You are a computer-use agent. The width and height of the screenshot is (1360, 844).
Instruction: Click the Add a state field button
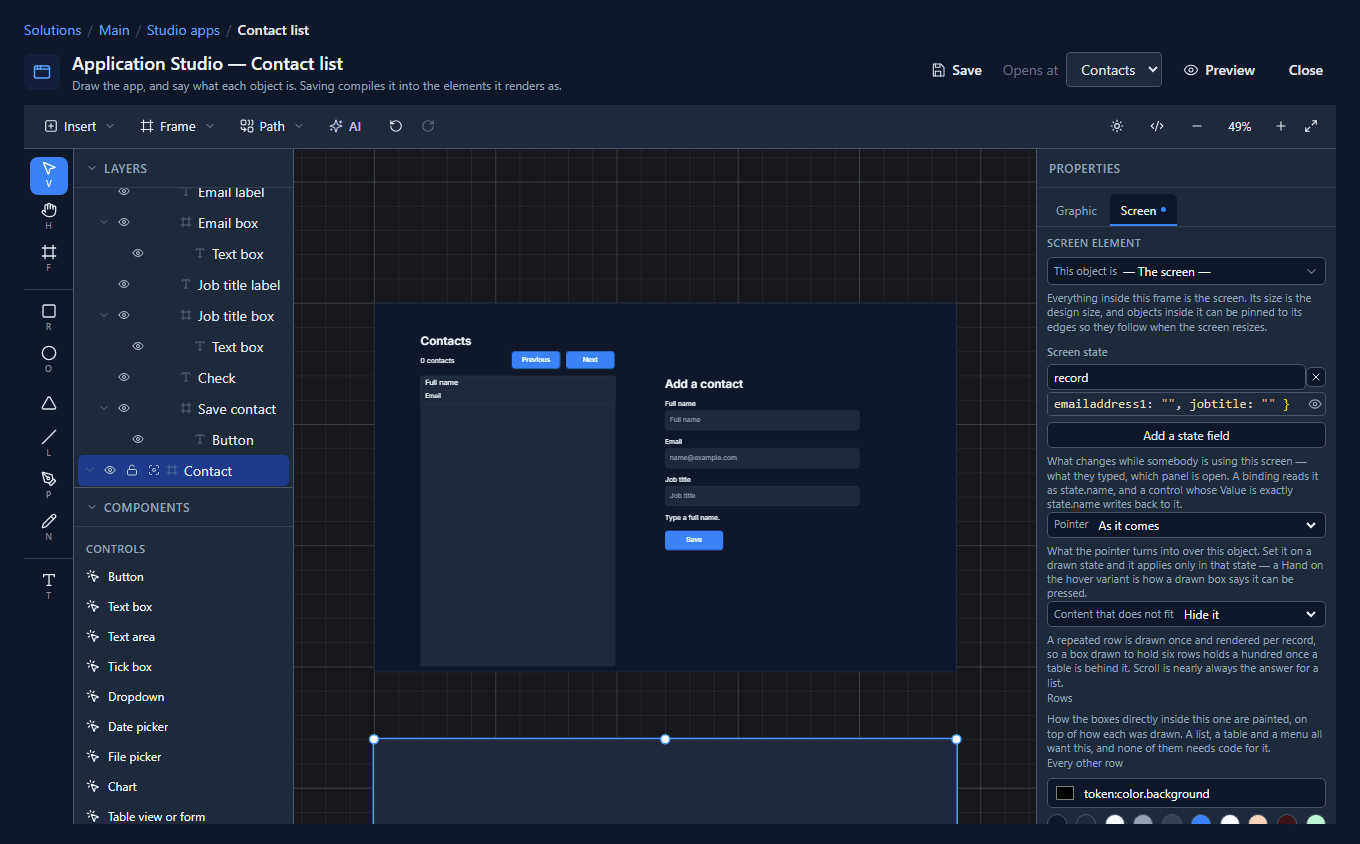1186,435
